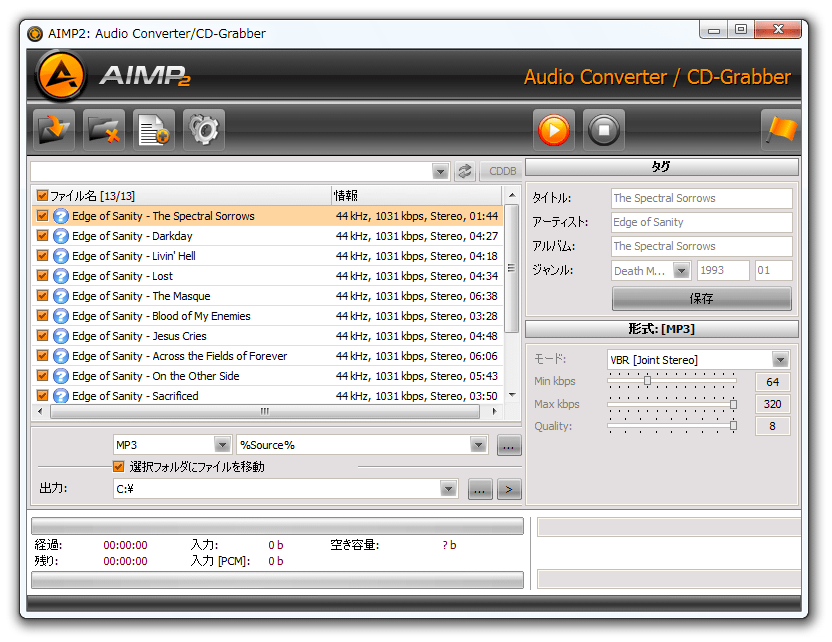Click the アルバム album input field
This screenshot has height=642, width=832.
701,246
